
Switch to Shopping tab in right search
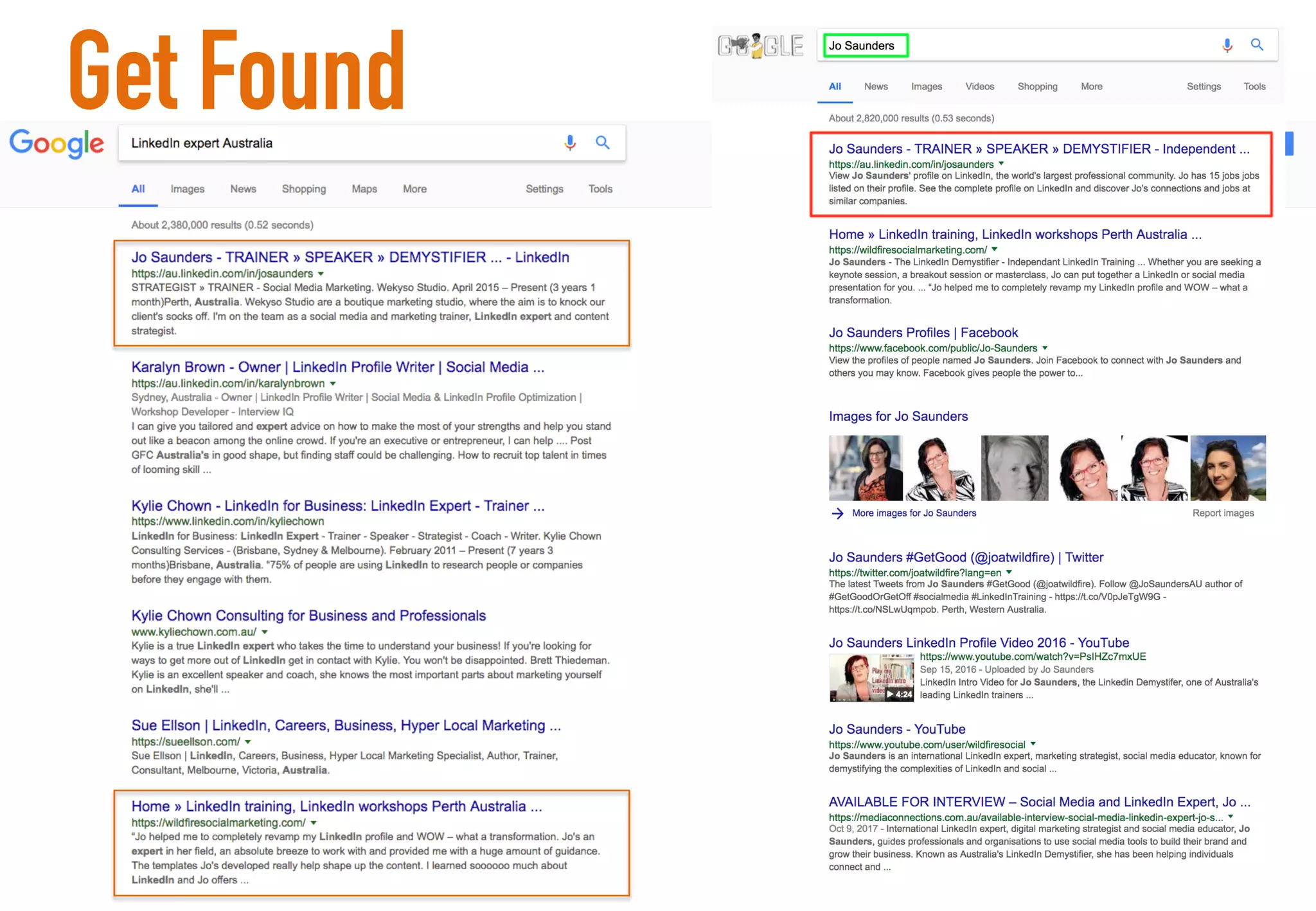(x=1038, y=87)
